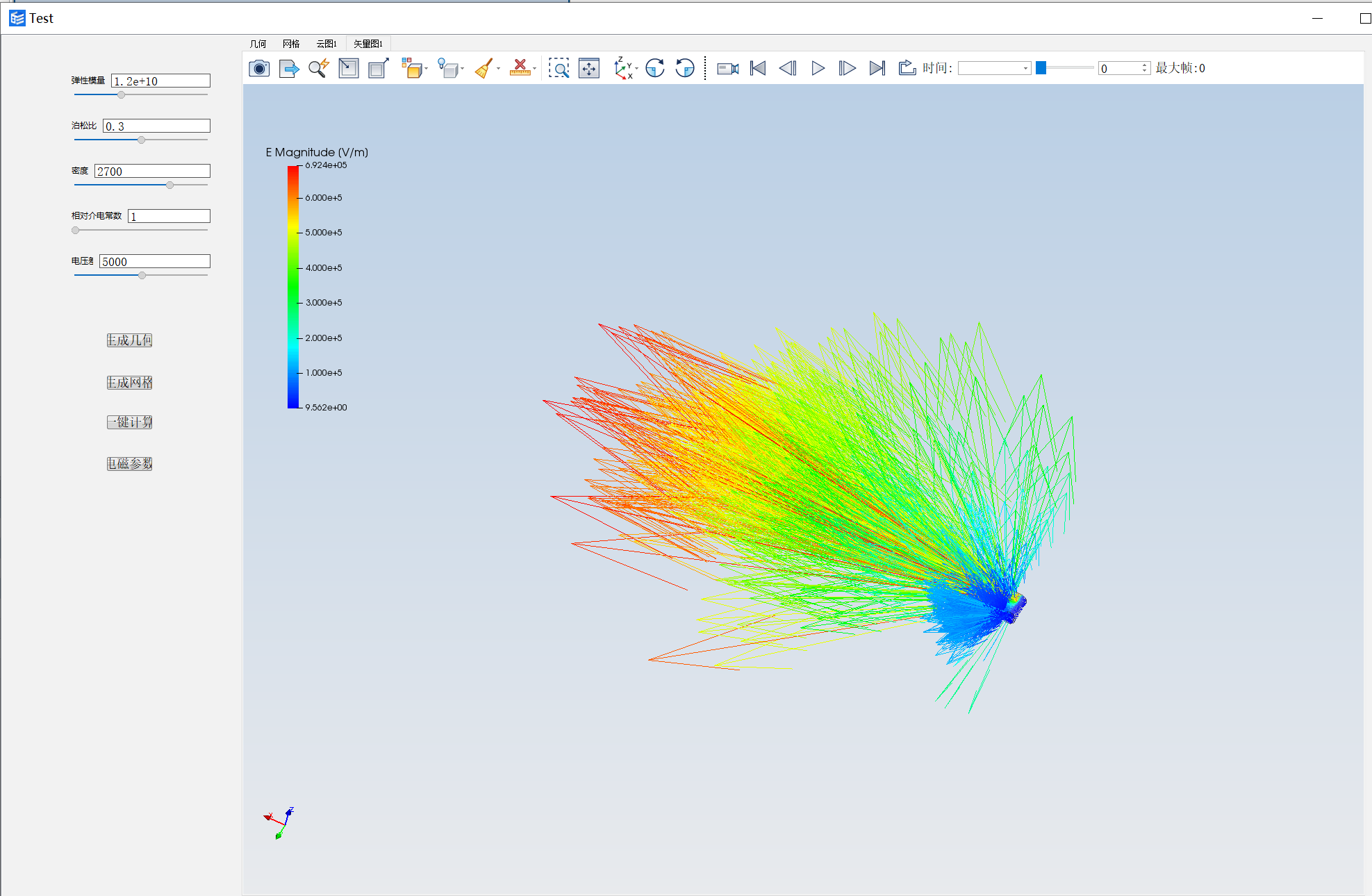1372x896 pixels.
Task: Click the 电磁参数 button
Action: pos(130,464)
